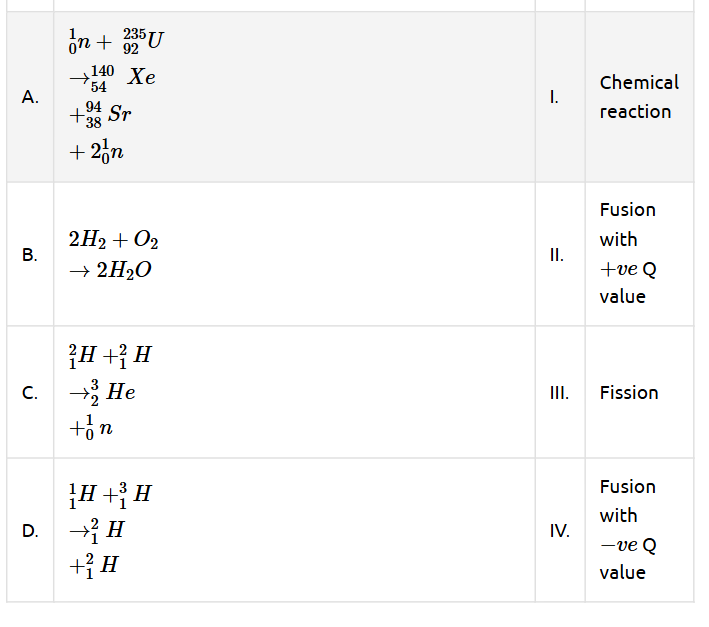This screenshot has width=709, height=627.
Task: Click Roman numeral III
Action: (558, 393)
